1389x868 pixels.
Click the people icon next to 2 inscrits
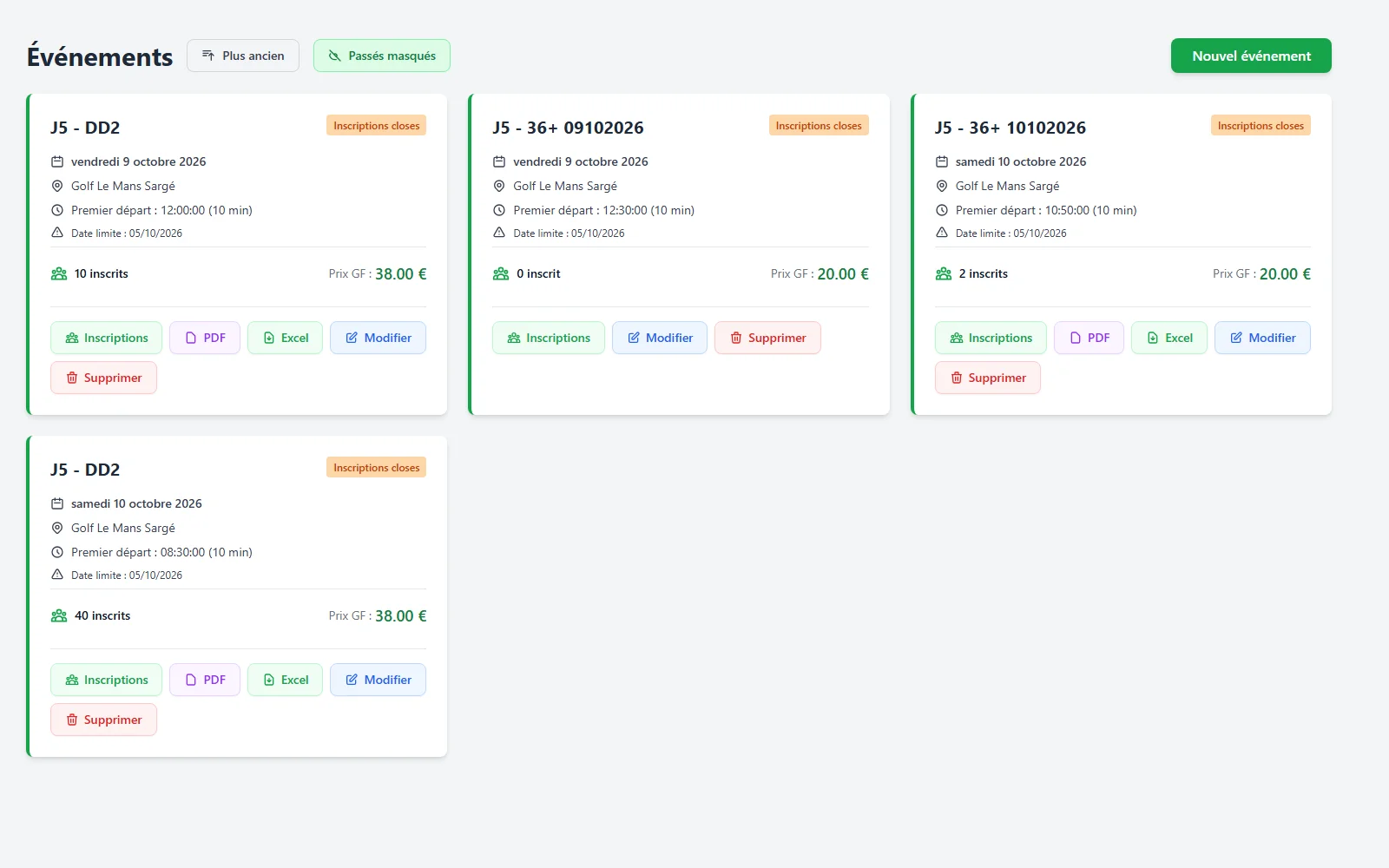point(944,273)
